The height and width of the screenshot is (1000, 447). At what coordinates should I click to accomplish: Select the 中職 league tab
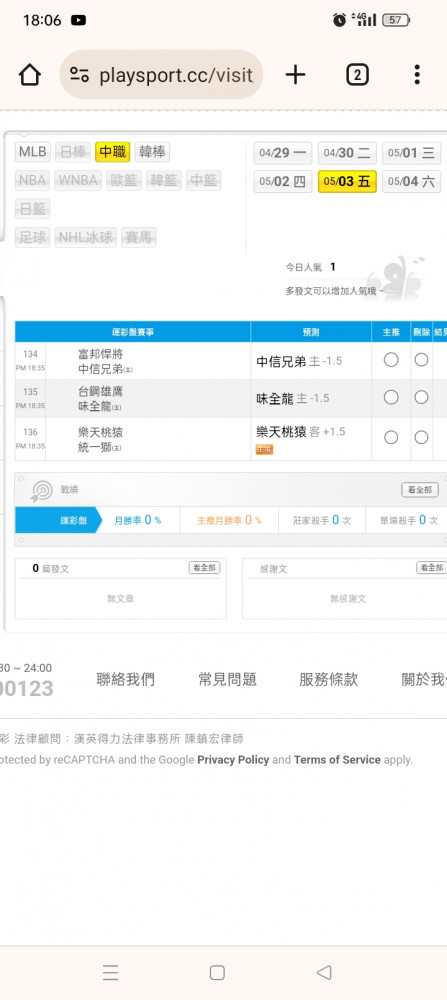coord(112,152)
